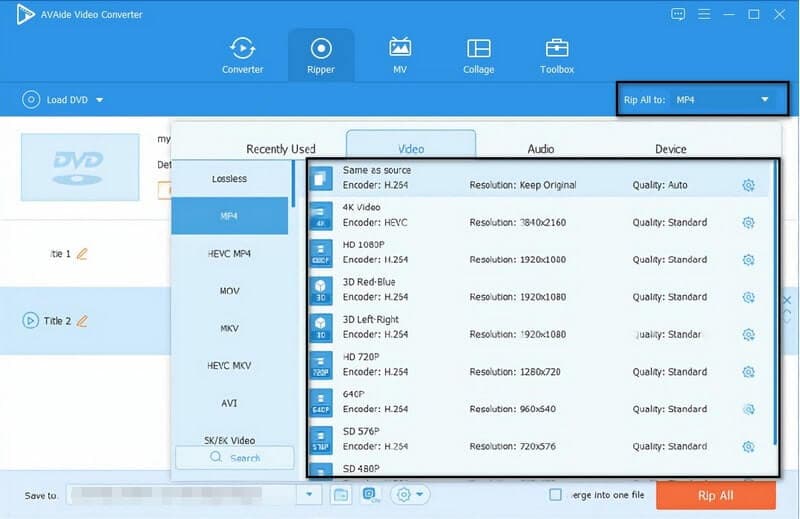Open settings gear for 4K Video preset
Image resolution: width=800 pixels, height=519 pixels.
(x=748, y=223)
